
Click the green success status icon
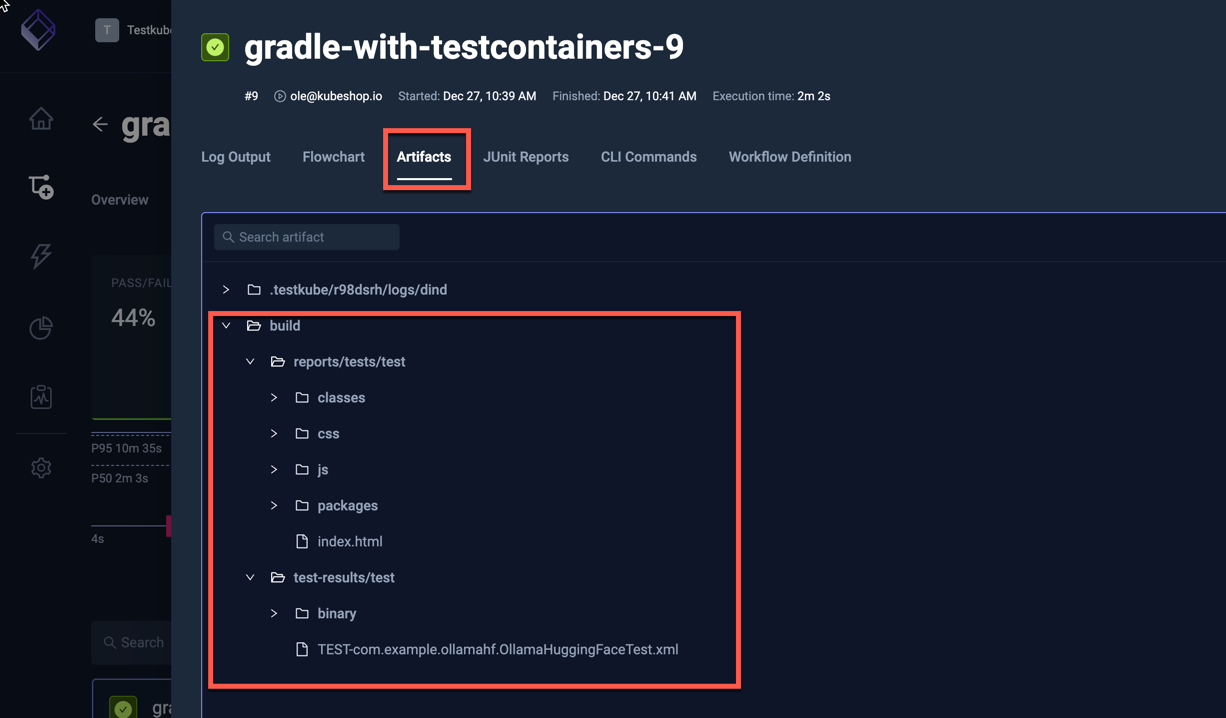tap(215, 47)
